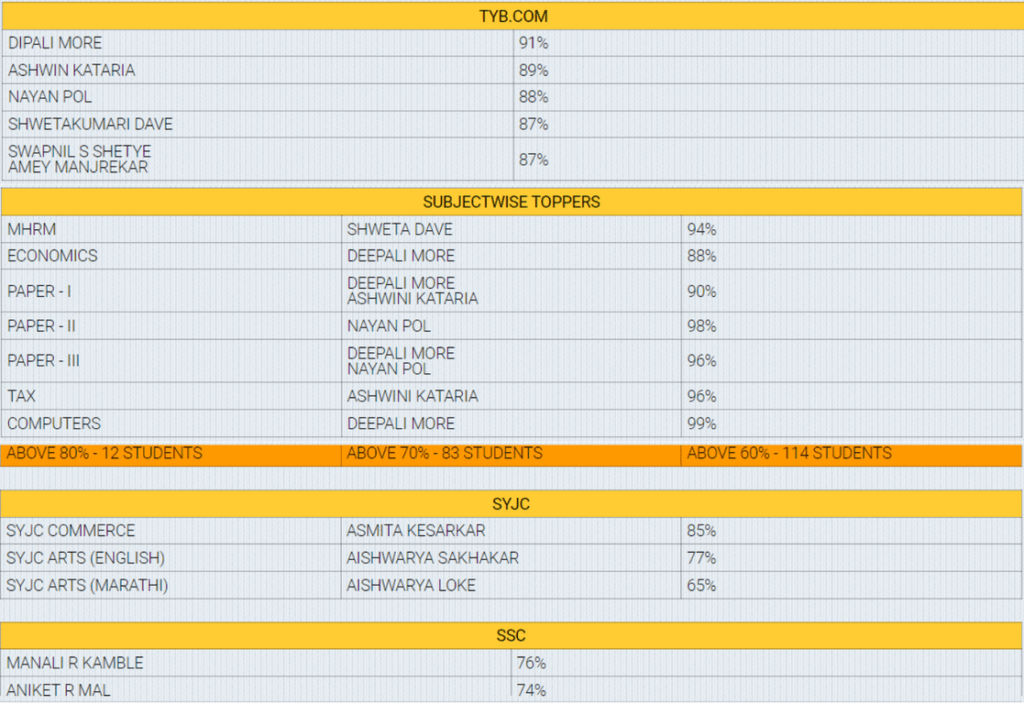
Task: Select the 99% COMPUTERS score cell
Action: tap(852, 423)
